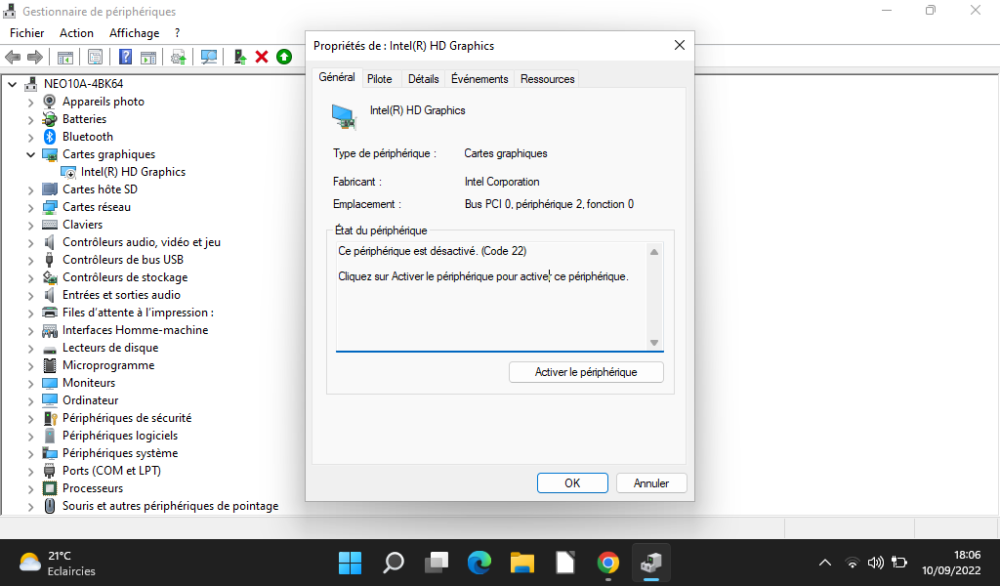Click the Bluetooth icon in the device tree
This screenshot has width=1000, height=586.
(x=50, y=136)
